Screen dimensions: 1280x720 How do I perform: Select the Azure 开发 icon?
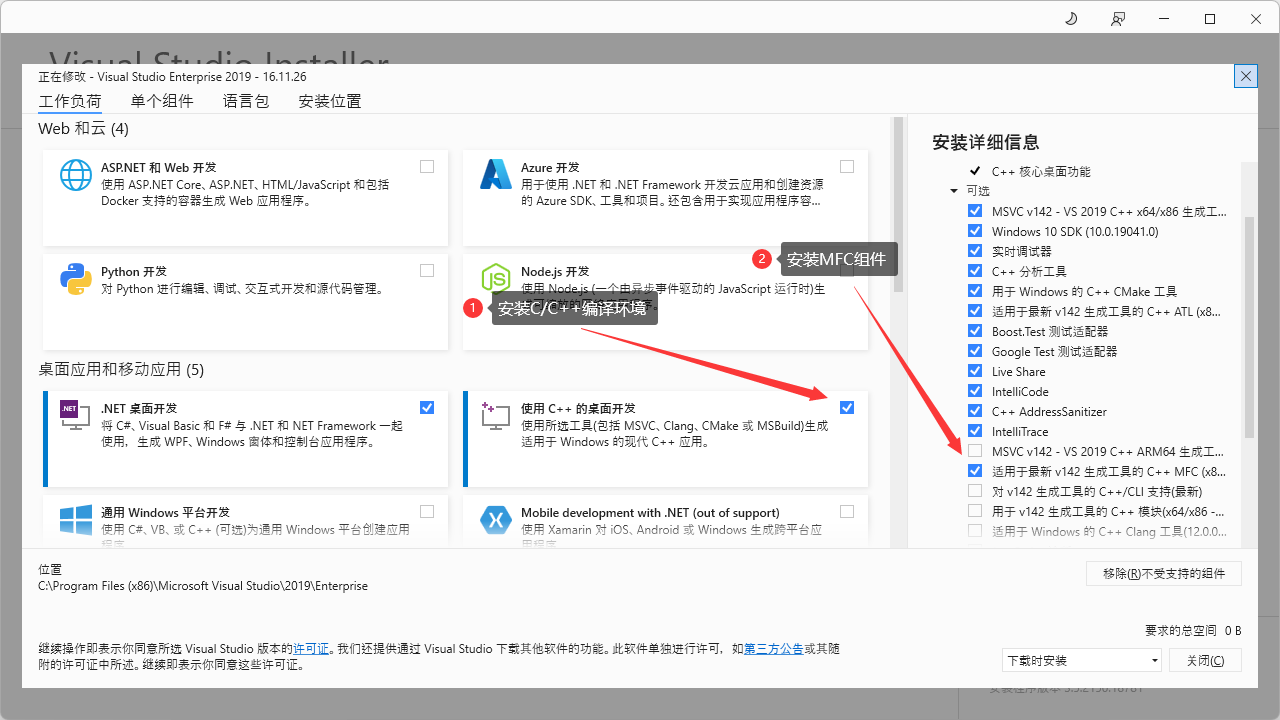(496, 176)
